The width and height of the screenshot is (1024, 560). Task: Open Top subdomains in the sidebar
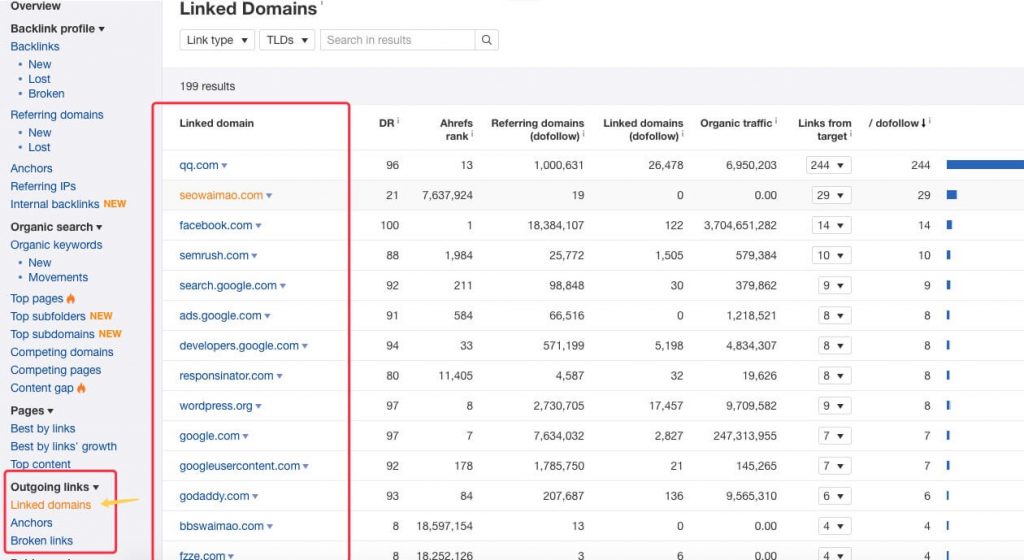click(x=52, y=334)
